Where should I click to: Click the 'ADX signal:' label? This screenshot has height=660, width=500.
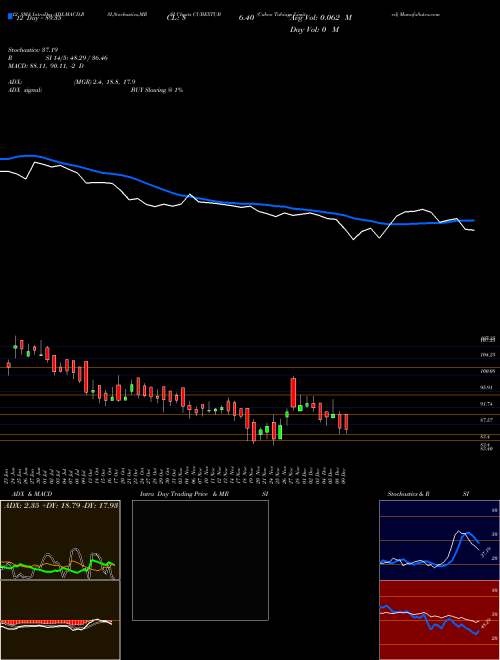tap(25, 90)
